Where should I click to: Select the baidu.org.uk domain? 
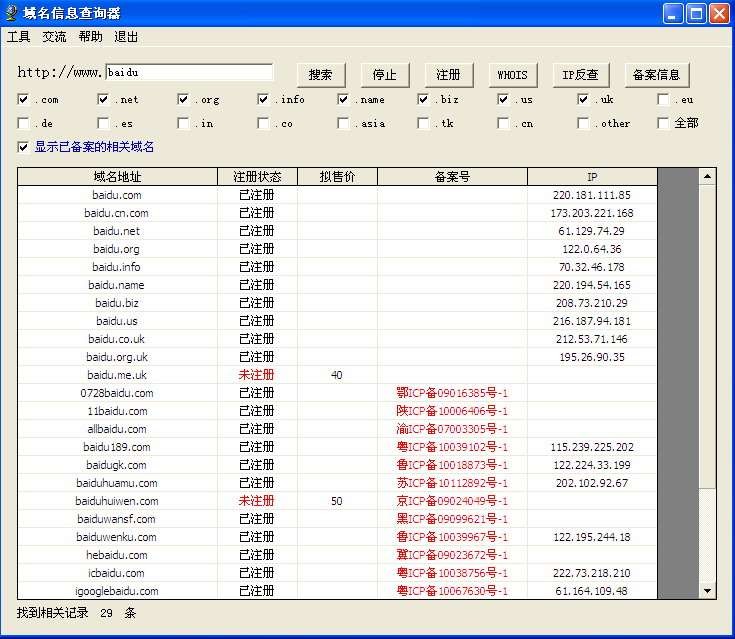[x=117, y=357]
